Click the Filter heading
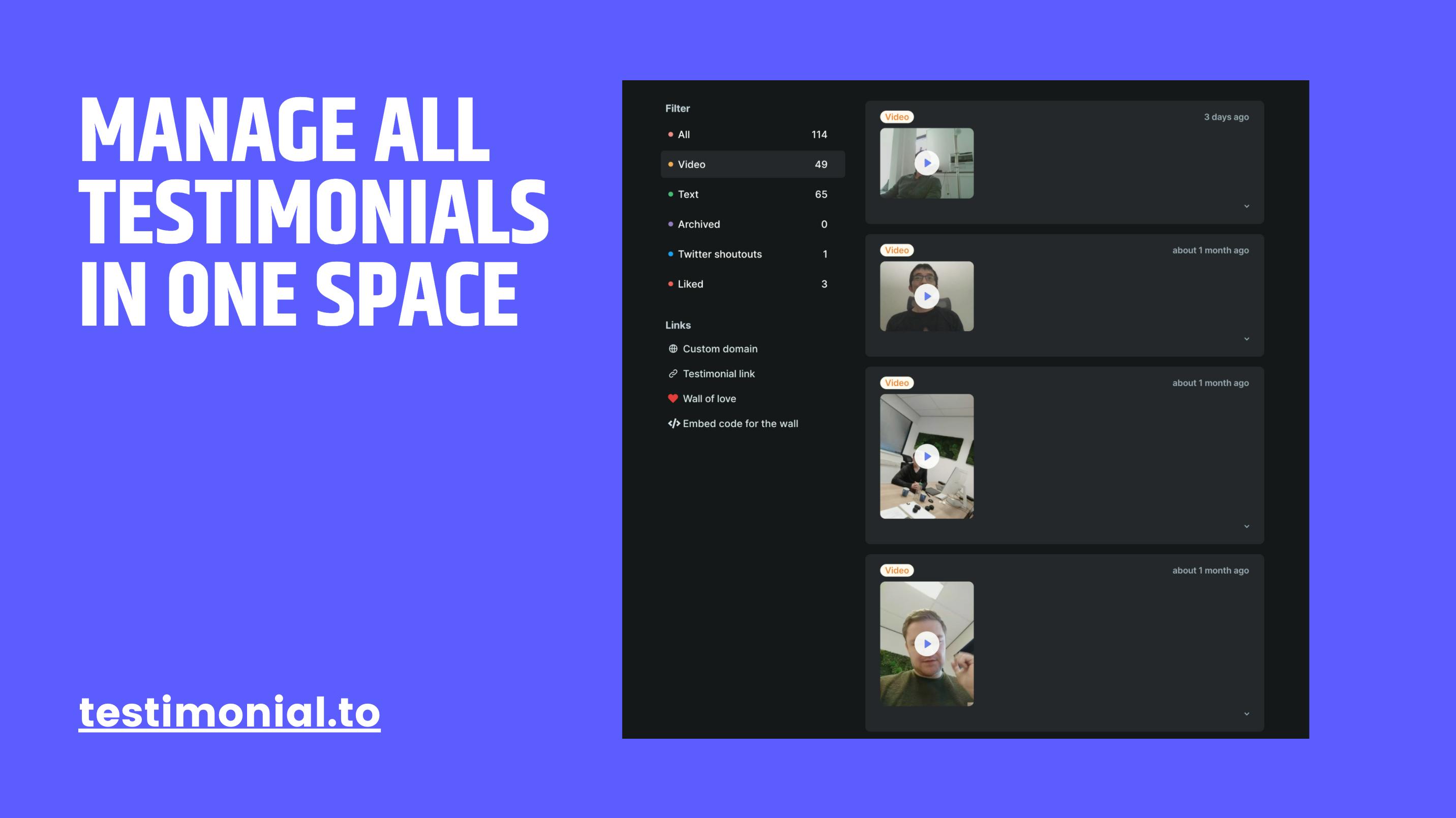The height and width of the screenshot is (818, 1456). coord(678,108)
